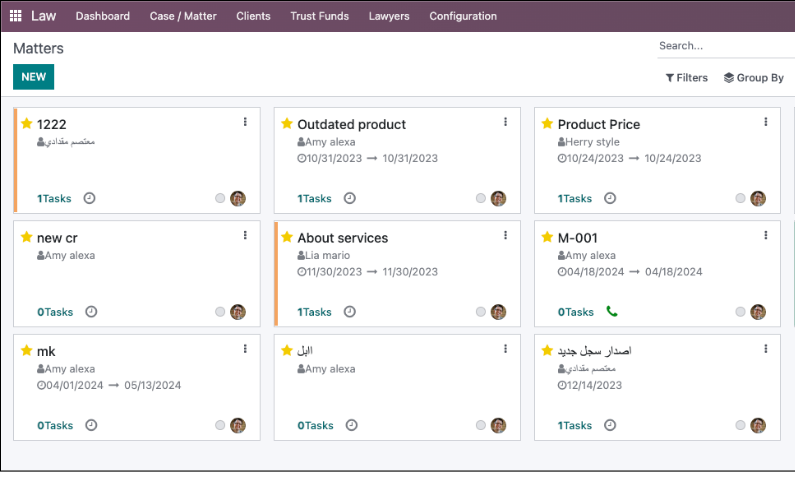Toggle the favorite star on M-001 card
795x501 pixels.
547,237
